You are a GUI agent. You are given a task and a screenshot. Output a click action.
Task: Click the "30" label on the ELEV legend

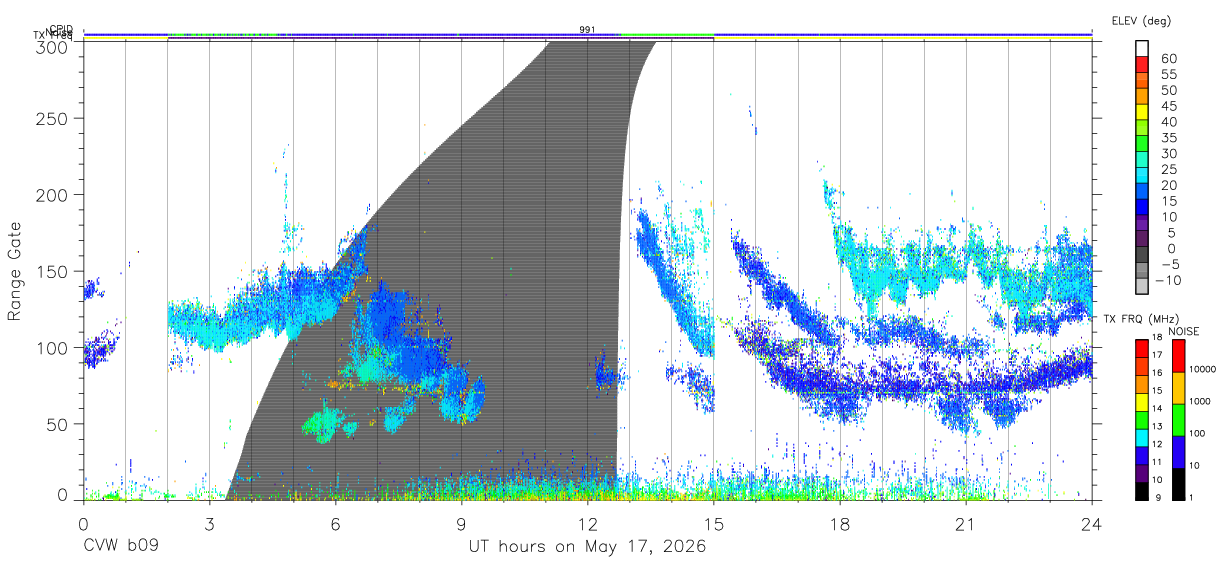coord(1168,154)
